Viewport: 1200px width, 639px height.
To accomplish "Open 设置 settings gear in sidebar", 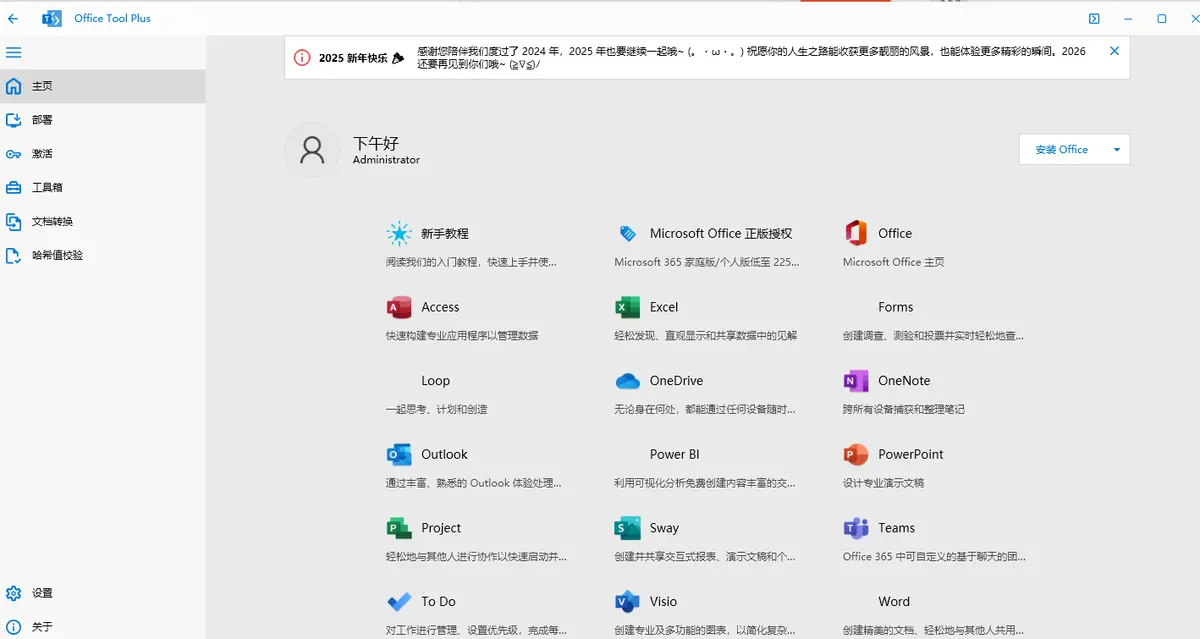I will 103,593.
